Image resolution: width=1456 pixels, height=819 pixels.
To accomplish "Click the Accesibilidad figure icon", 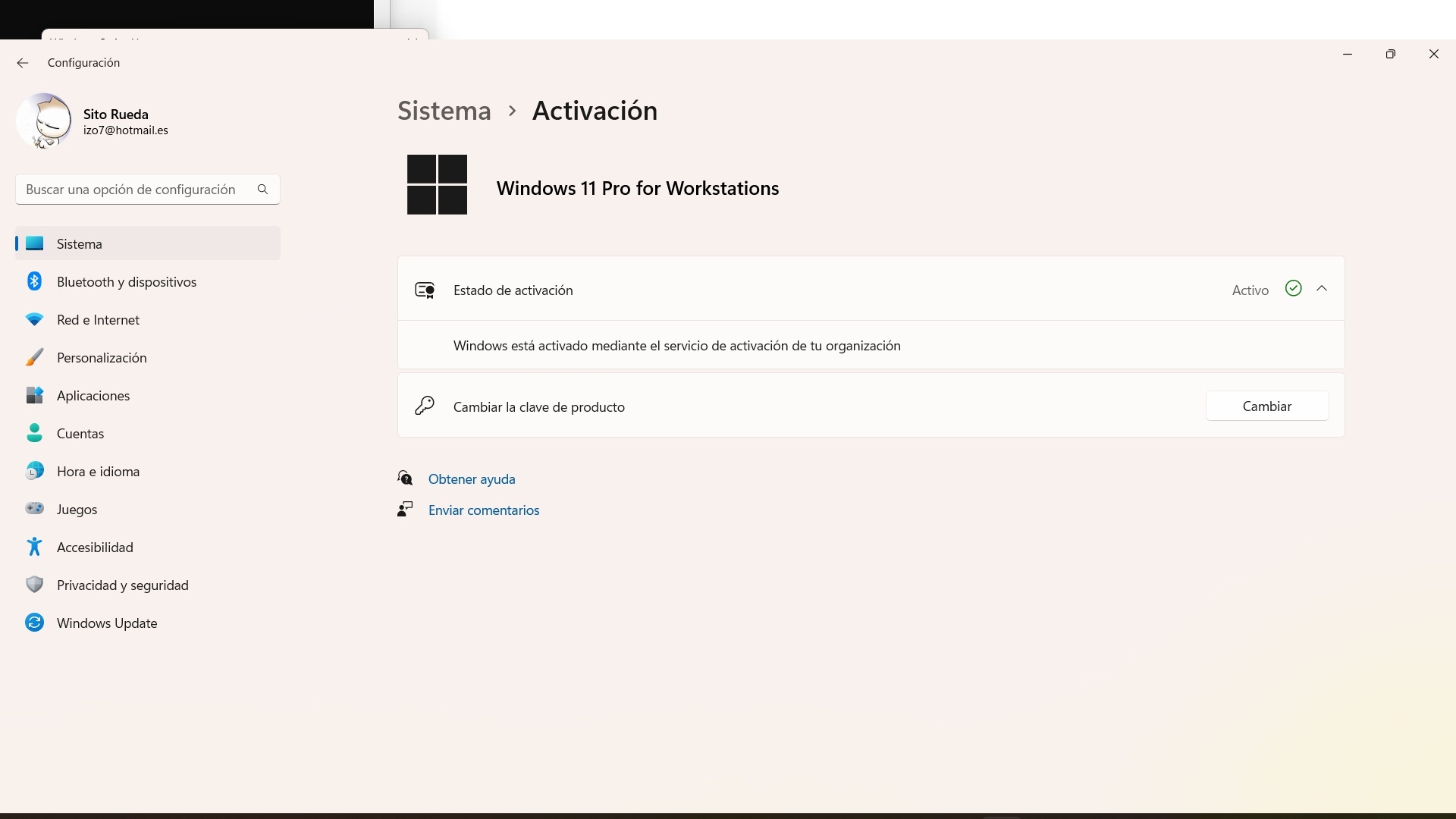I will click(x=34, y=547).
